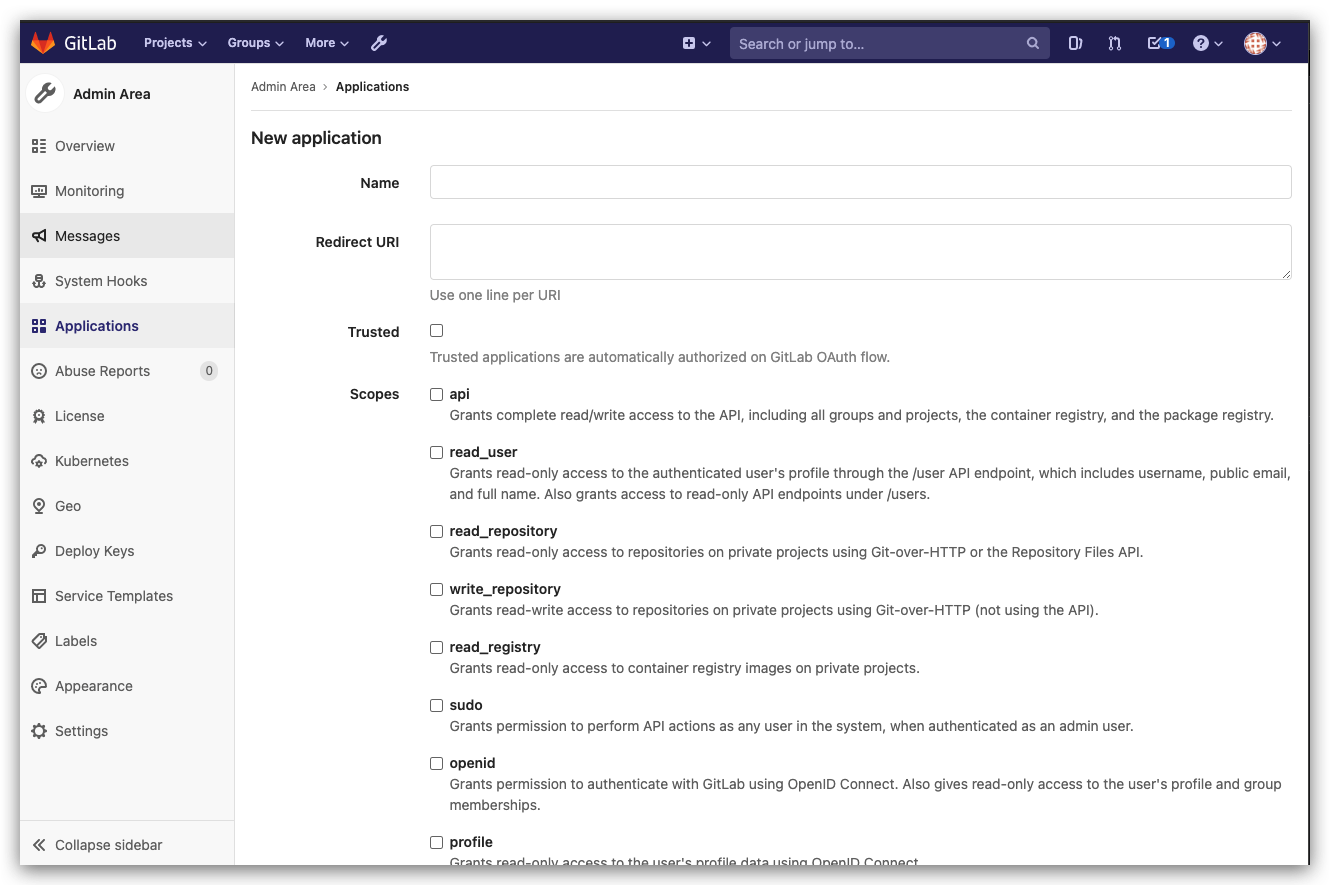Click the Kubernetes cloud icon
Viewport: 1330px width, 885px height.
pos(39,461)
